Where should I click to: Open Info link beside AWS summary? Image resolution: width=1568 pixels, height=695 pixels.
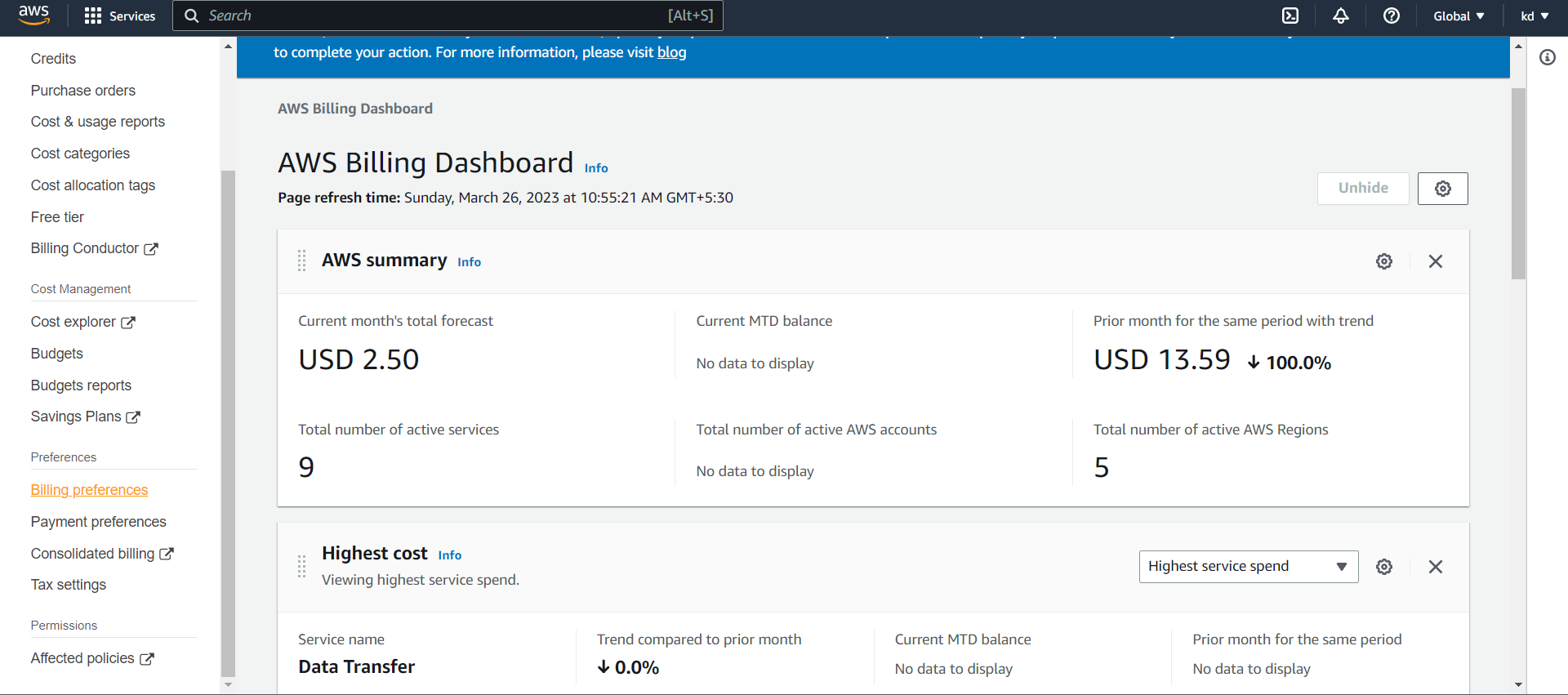[469, 262]
